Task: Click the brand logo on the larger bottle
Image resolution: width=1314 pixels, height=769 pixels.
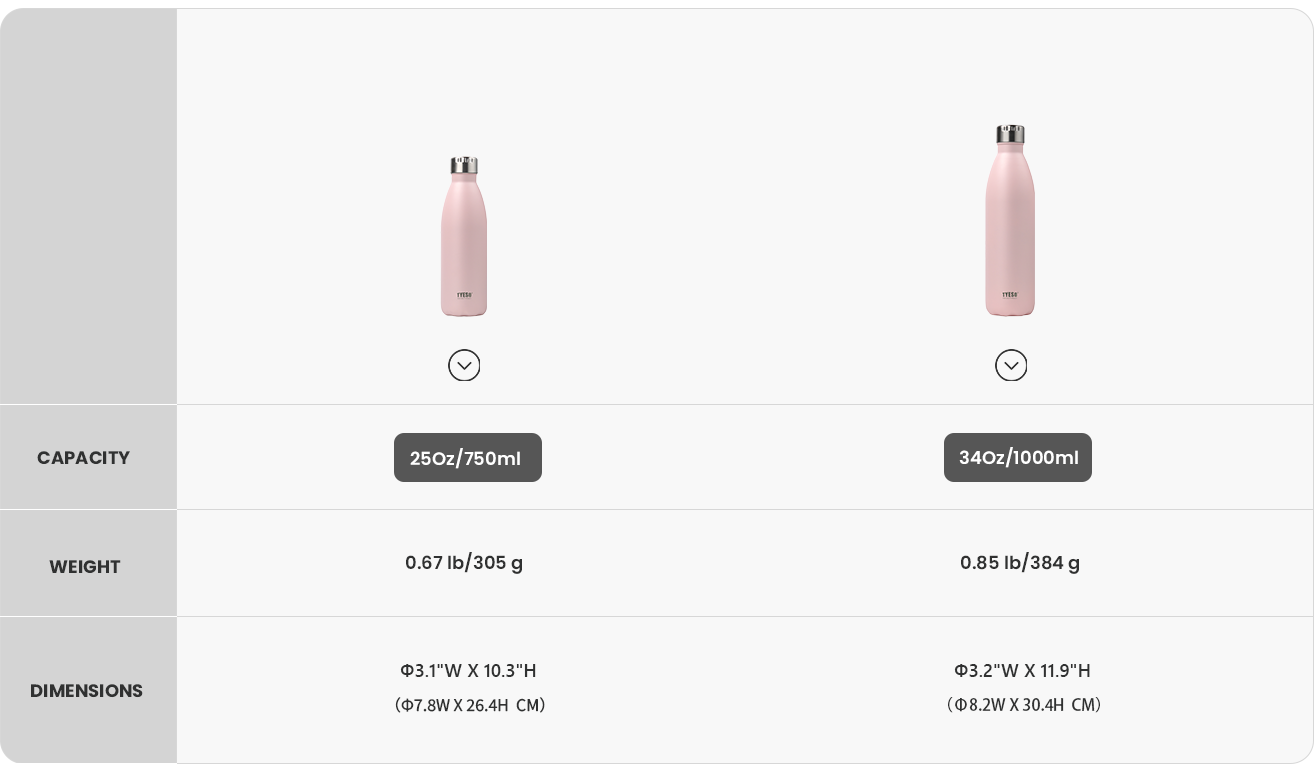Action: 1010,295
